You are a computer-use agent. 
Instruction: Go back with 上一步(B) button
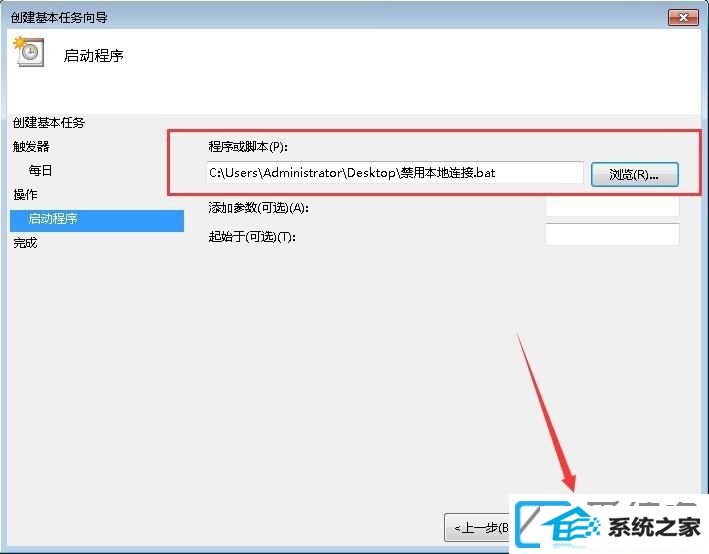point(478,527)
